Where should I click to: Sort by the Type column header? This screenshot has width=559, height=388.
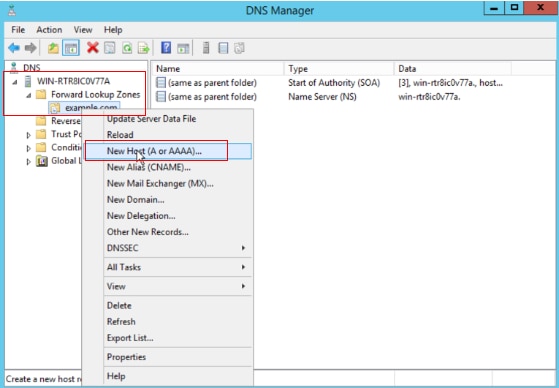(x=339, y=69)
